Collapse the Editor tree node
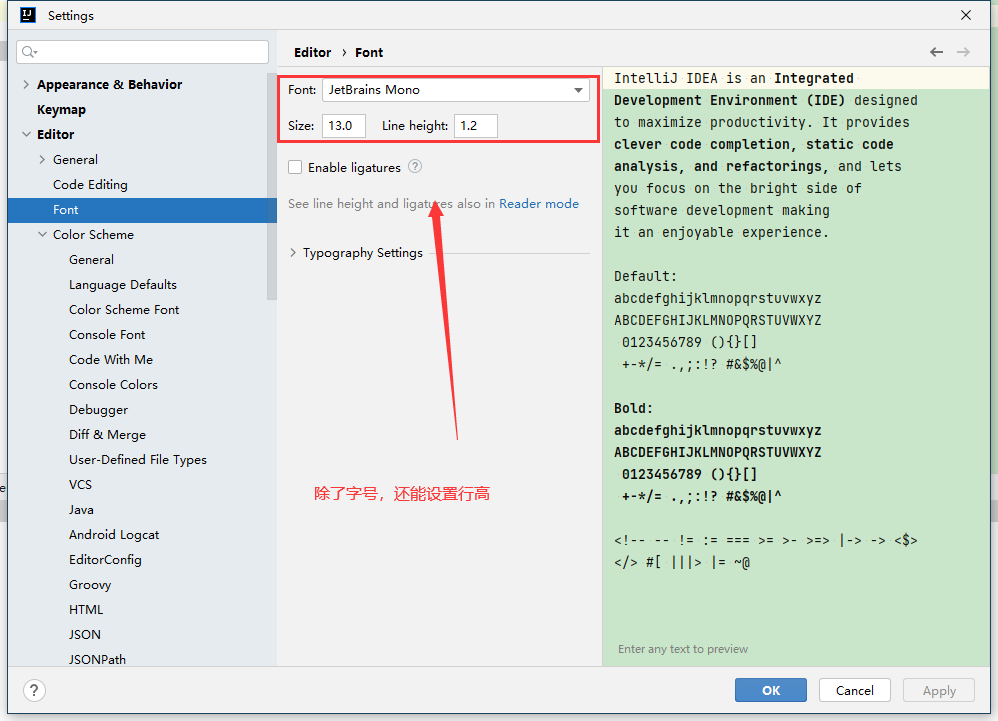The height and width of the screenshot is (721, 998). pyautogui.click(x=26, y=134)
